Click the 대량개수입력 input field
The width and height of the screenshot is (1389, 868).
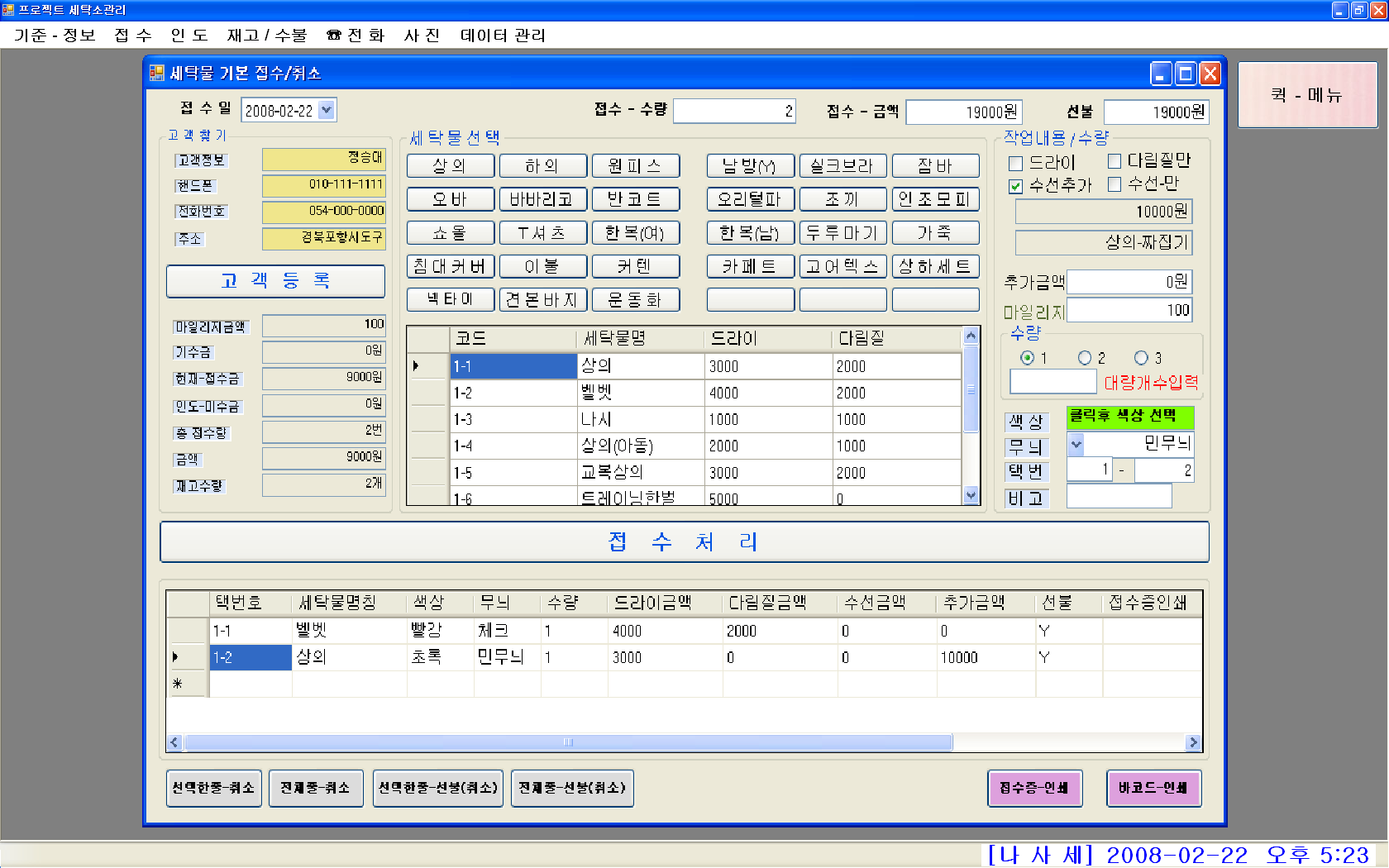pos(1053,381)
